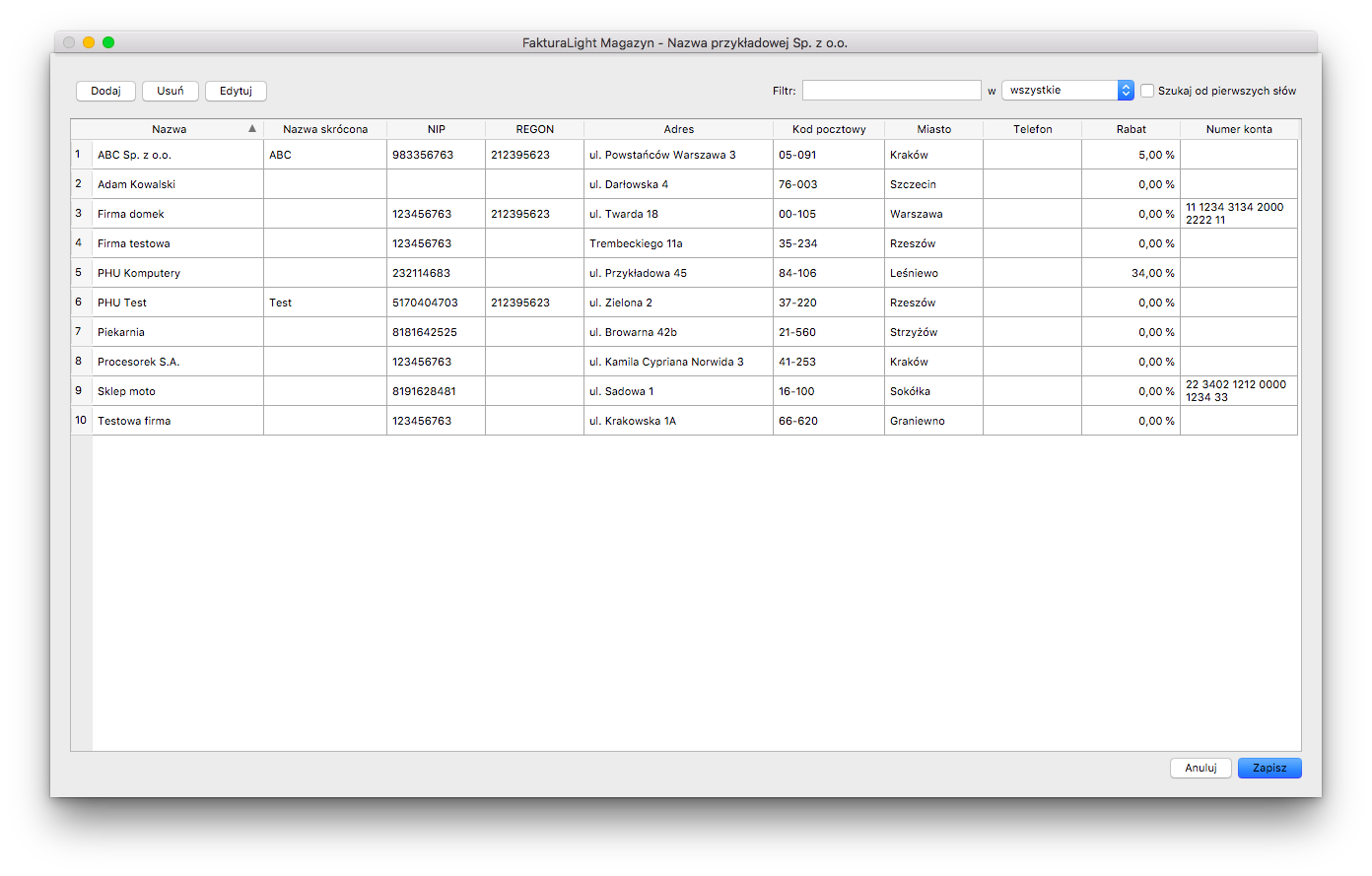Enable 'Szukaj od pierwszych słów' checkbox
The width and height of the screenshot is (1372, 876).
[x=1147, y=91]
